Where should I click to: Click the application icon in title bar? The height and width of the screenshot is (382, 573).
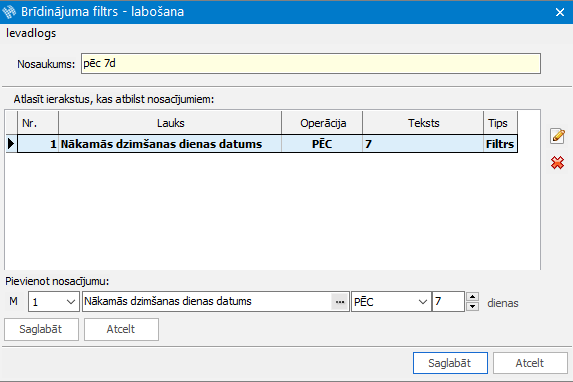pos(9,12)
